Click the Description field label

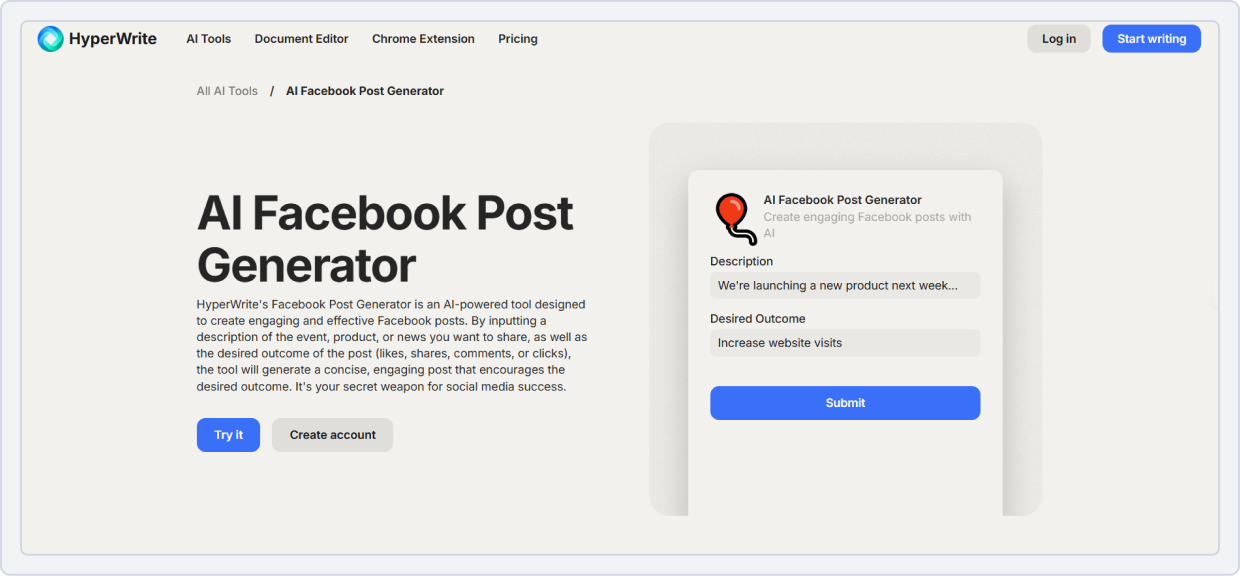(742, 261)
